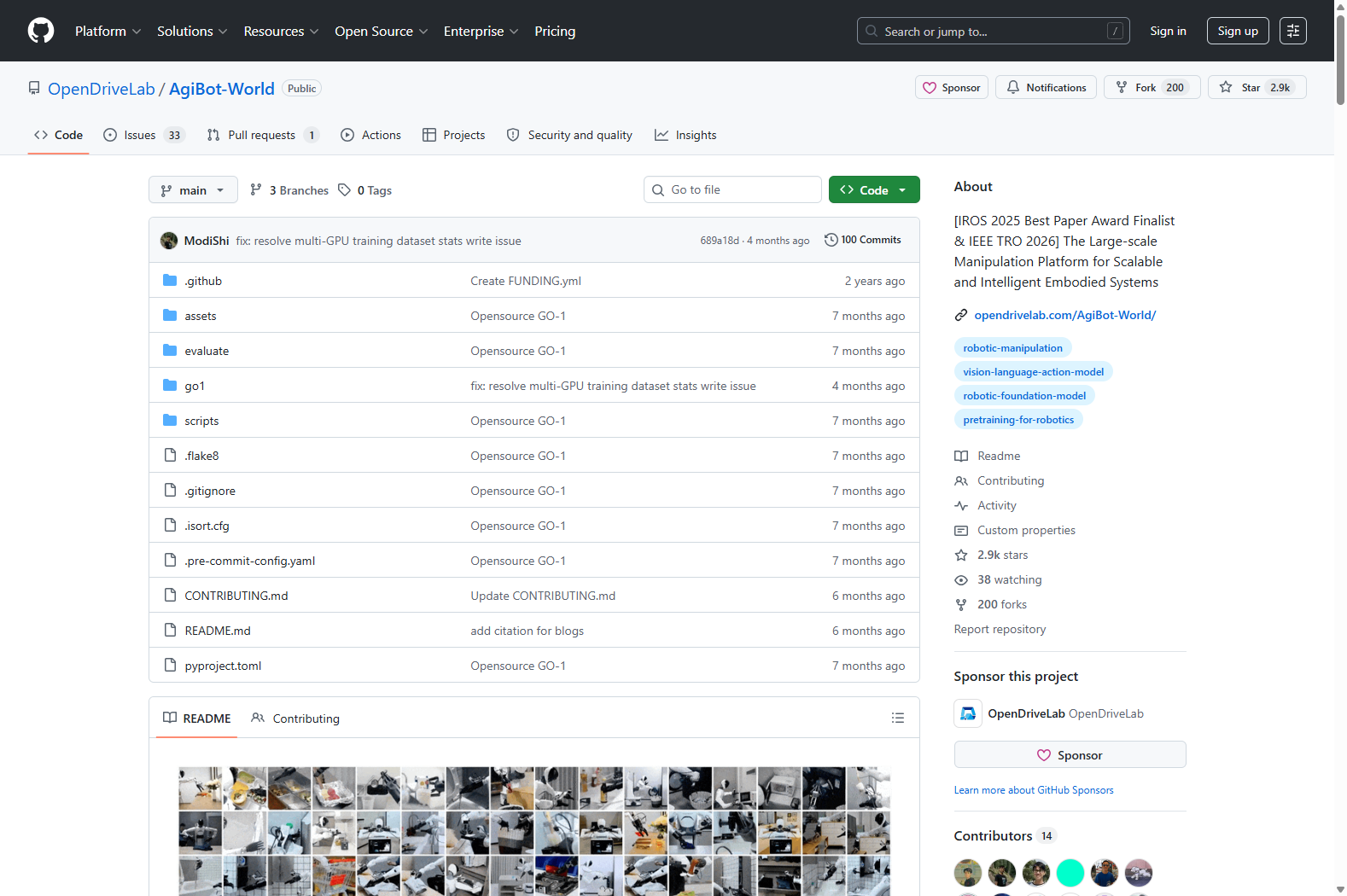This screenshot has height=896, width=1347.
Task: Expand the Enterprise menu
Action: 481,31
